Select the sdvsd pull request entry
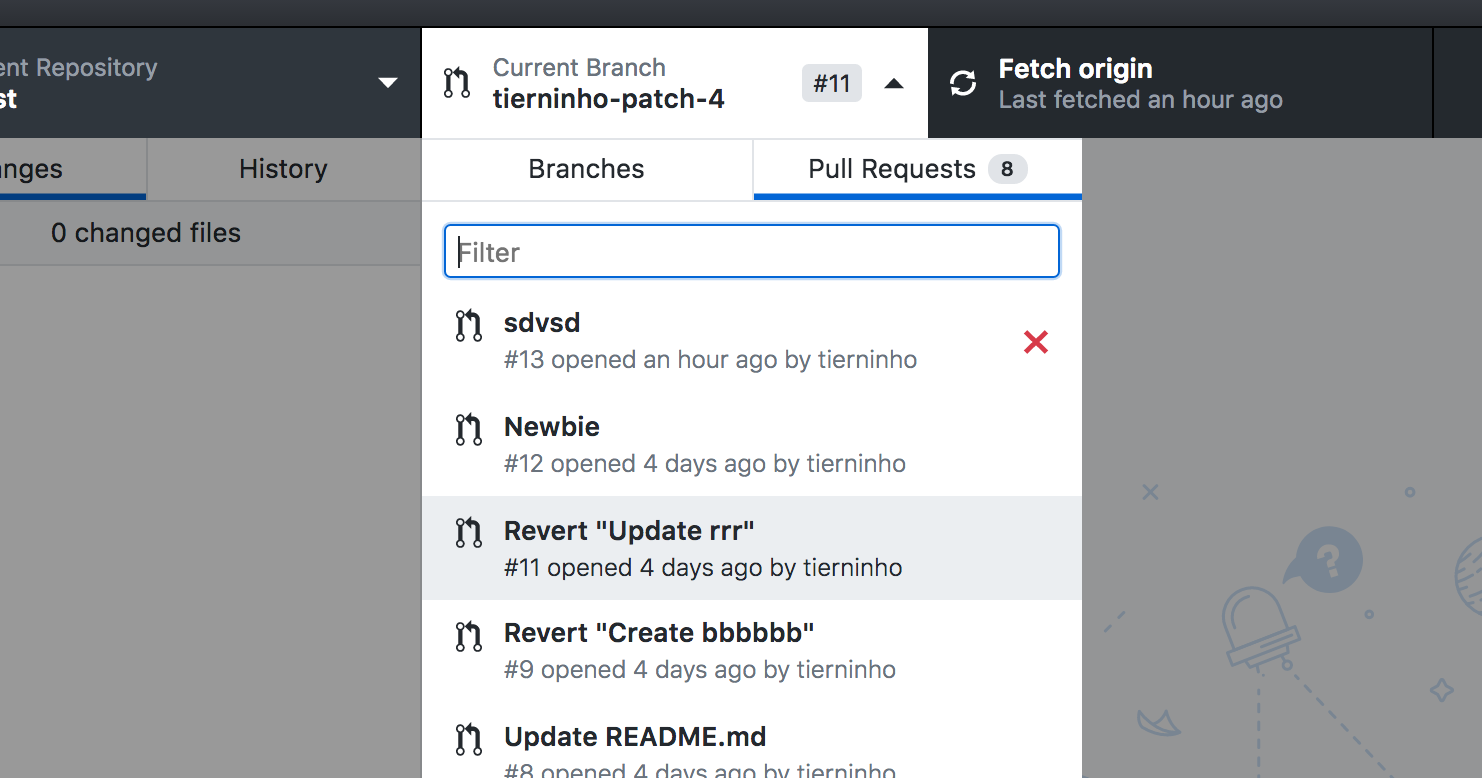 700,340
